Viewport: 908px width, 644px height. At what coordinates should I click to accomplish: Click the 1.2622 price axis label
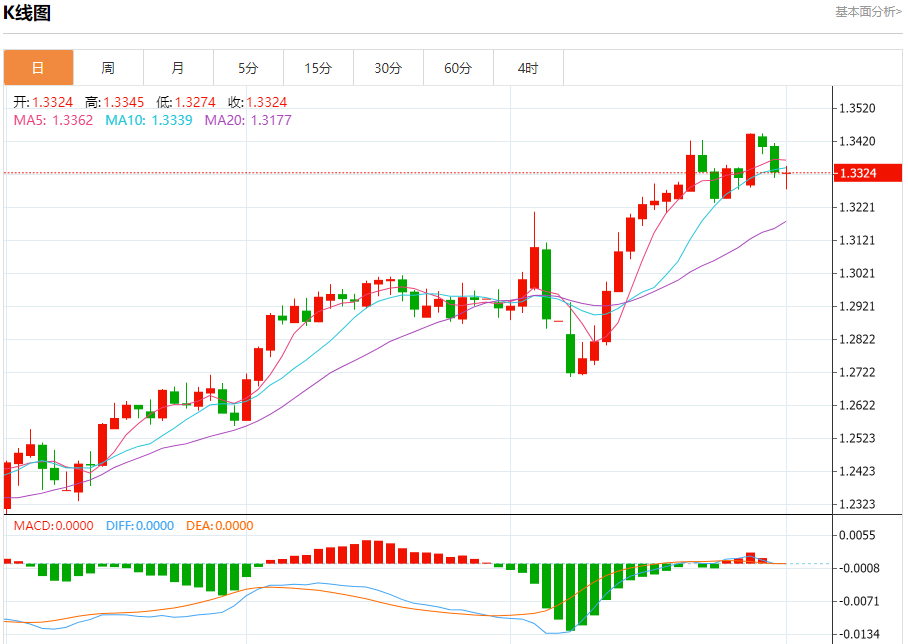pos(858,405)
